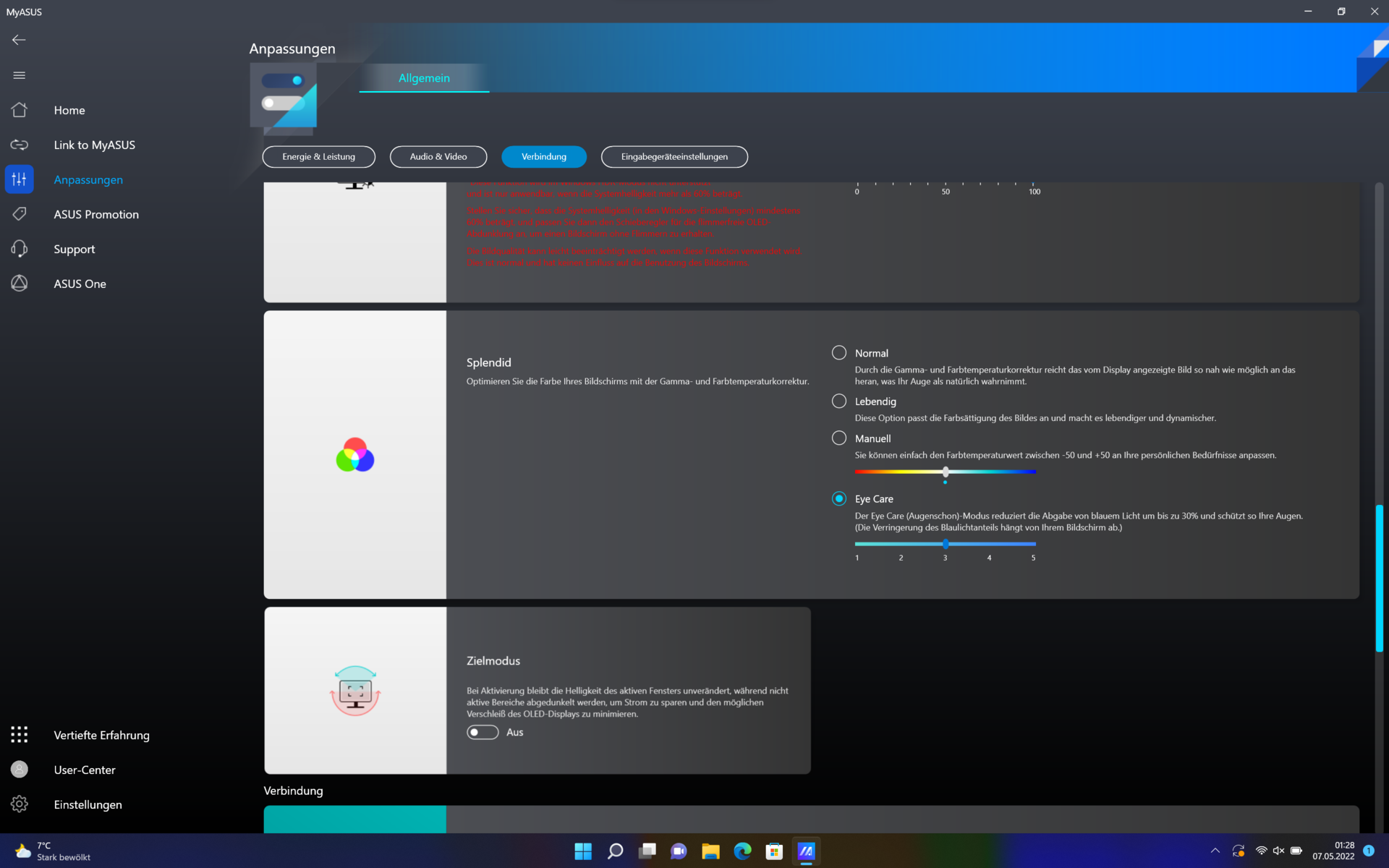Click the User-Center avatar icon
This screenshot has height=868, width=1389.
20,770
